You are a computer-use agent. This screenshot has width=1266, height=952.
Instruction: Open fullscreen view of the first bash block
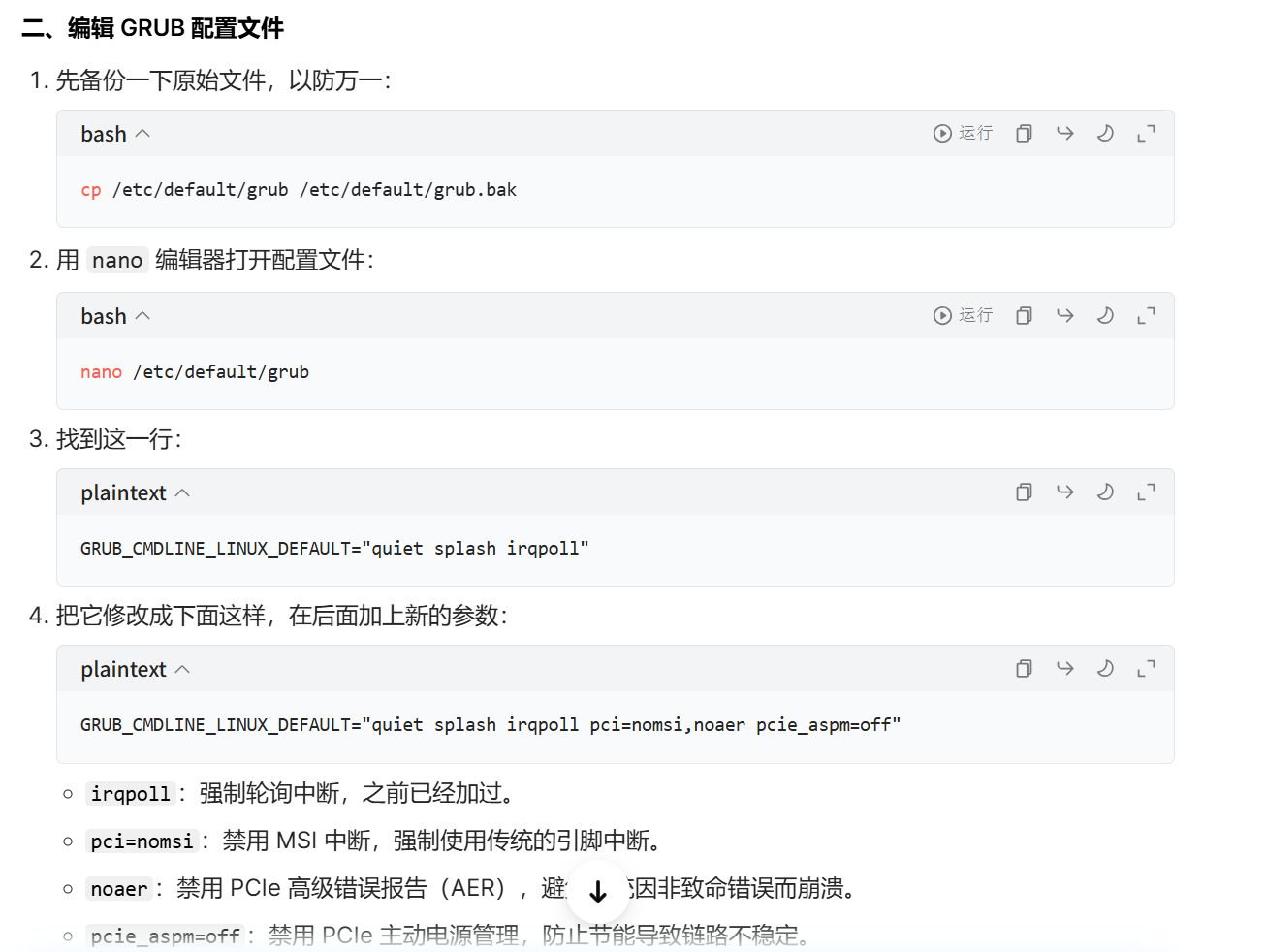coord(1146,133)
